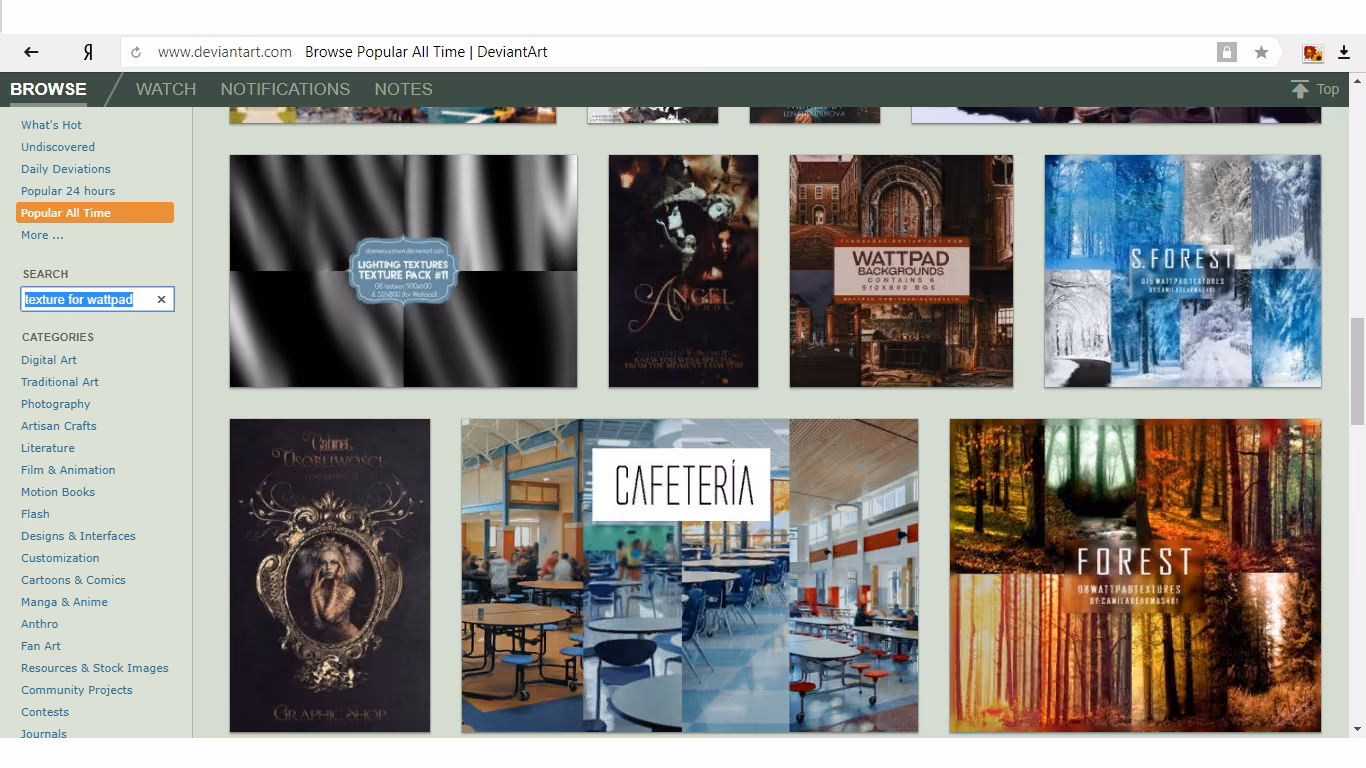View the S.Forest snowy textures thumbnail

(x=1183, y=271)
